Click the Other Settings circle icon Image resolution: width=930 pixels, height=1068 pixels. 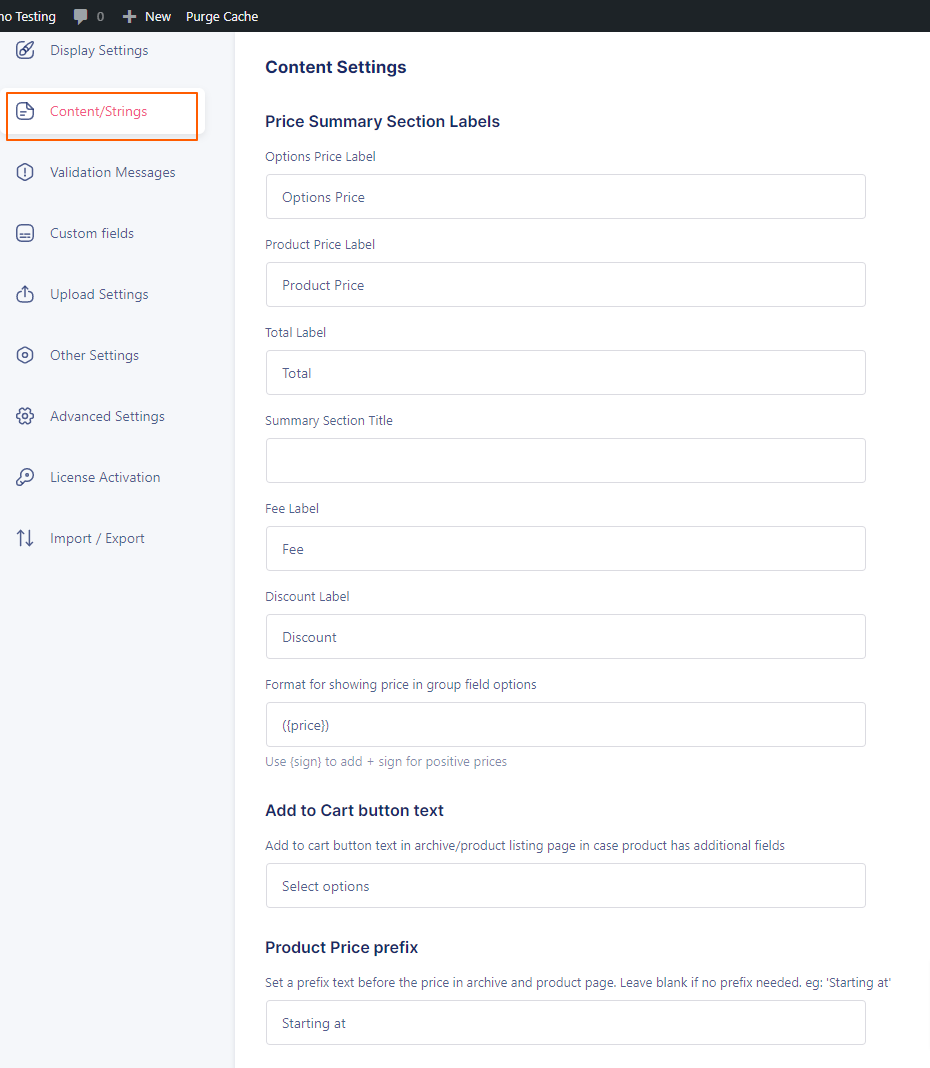click(x=25, y=355)
